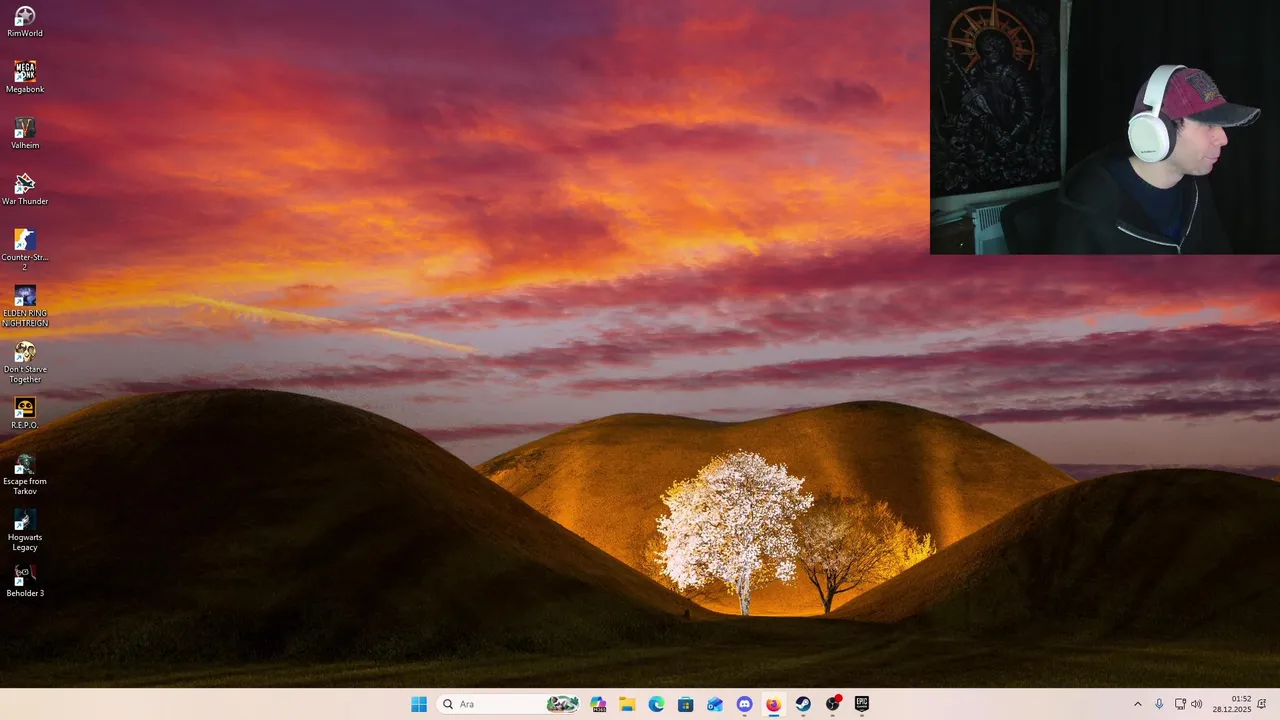
Task: Switch to Firefox in the taskbar
Action: (x=773, y=704)
